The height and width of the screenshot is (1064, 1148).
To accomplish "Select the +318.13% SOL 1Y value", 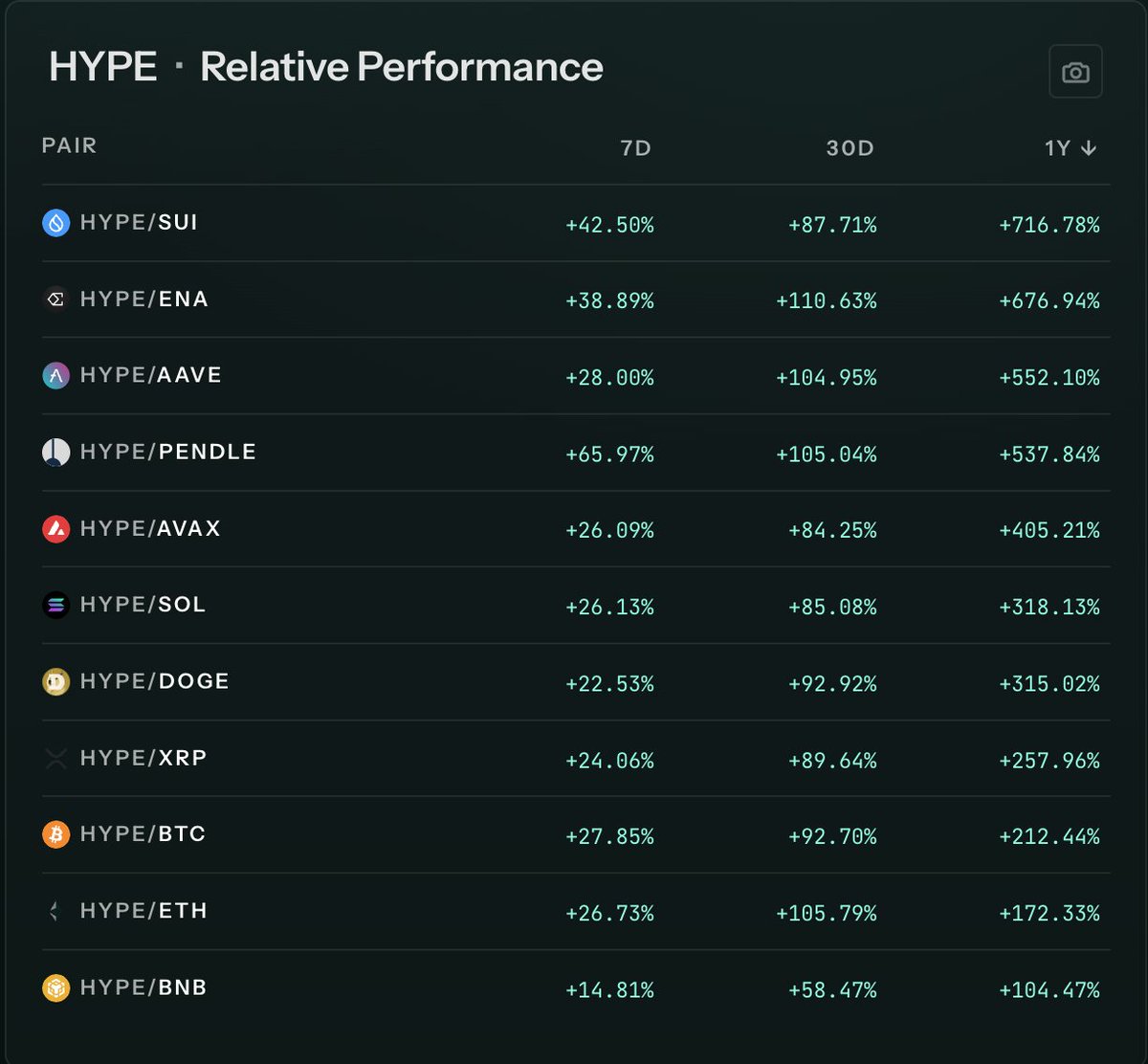I will [1049, 607].
